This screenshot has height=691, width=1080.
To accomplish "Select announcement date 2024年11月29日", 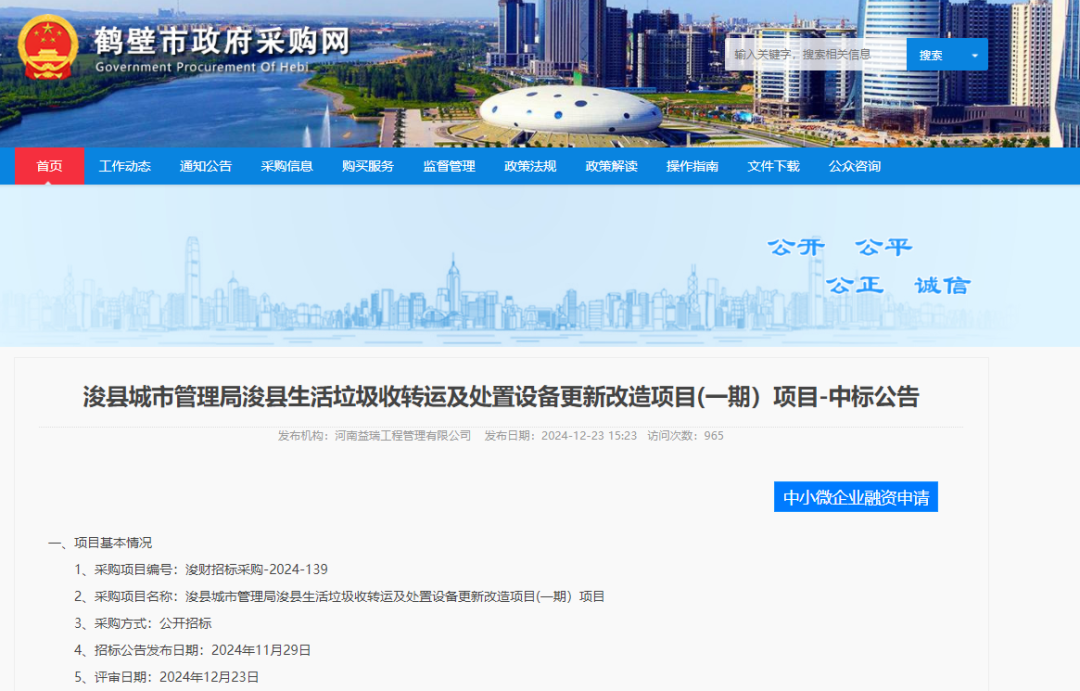I will click(x=261, y=650).
